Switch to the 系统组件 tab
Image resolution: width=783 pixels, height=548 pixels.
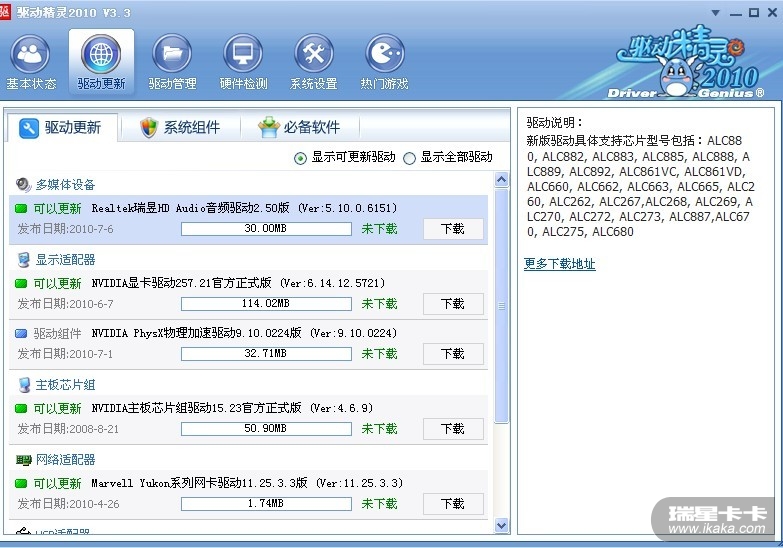(180, 127)
